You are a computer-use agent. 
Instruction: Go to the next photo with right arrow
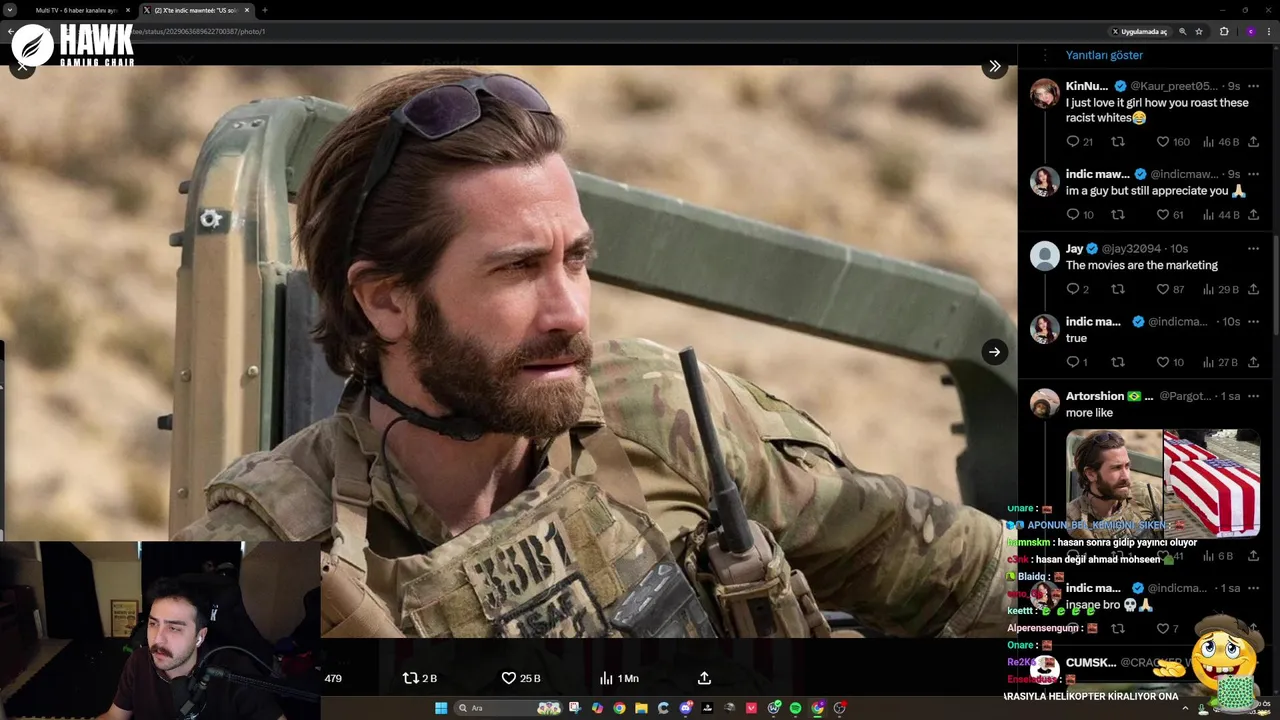994,352
